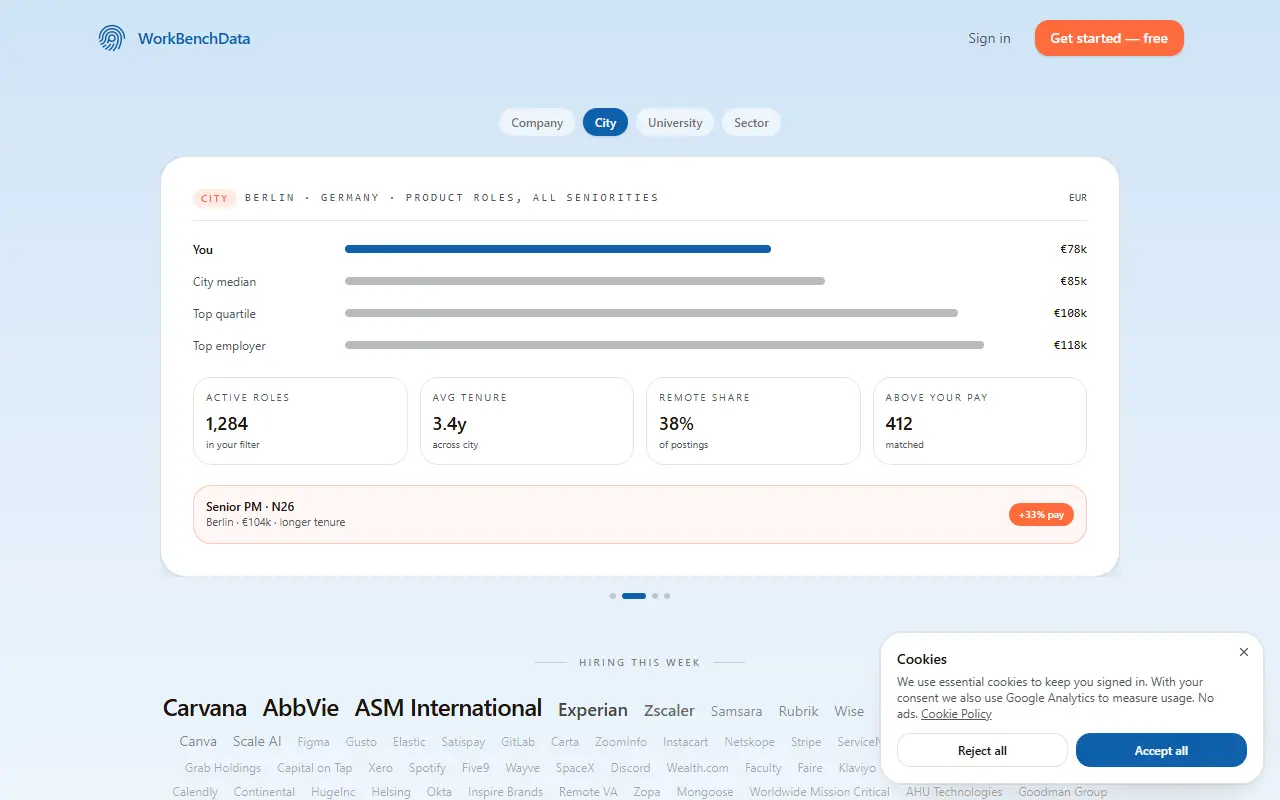This screenshot has width=1280, height=800.
Task: Open the Scale AI company link
Action: point(257,741)
